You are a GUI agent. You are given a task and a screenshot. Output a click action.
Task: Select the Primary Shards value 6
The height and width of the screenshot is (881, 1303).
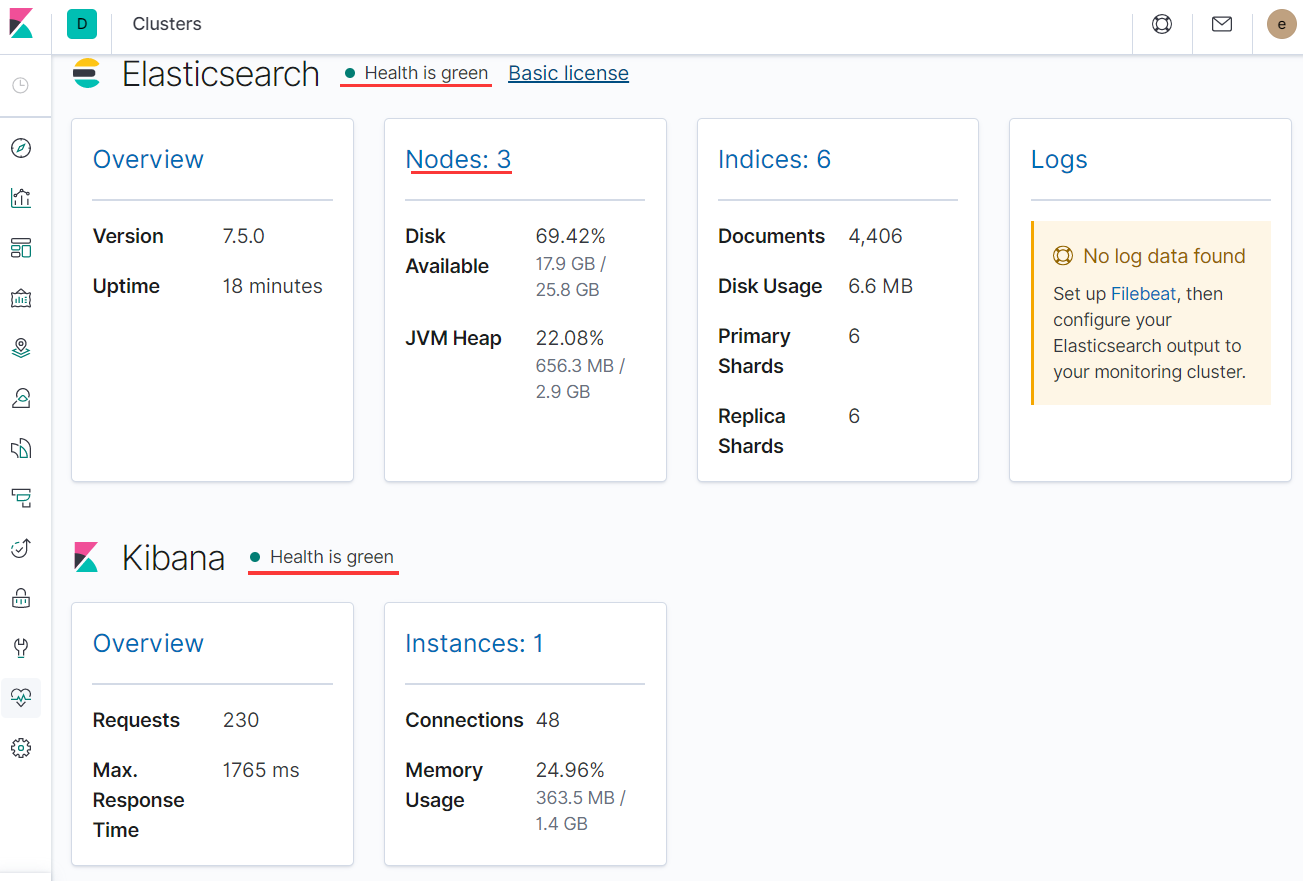click(x=854, y=336)
